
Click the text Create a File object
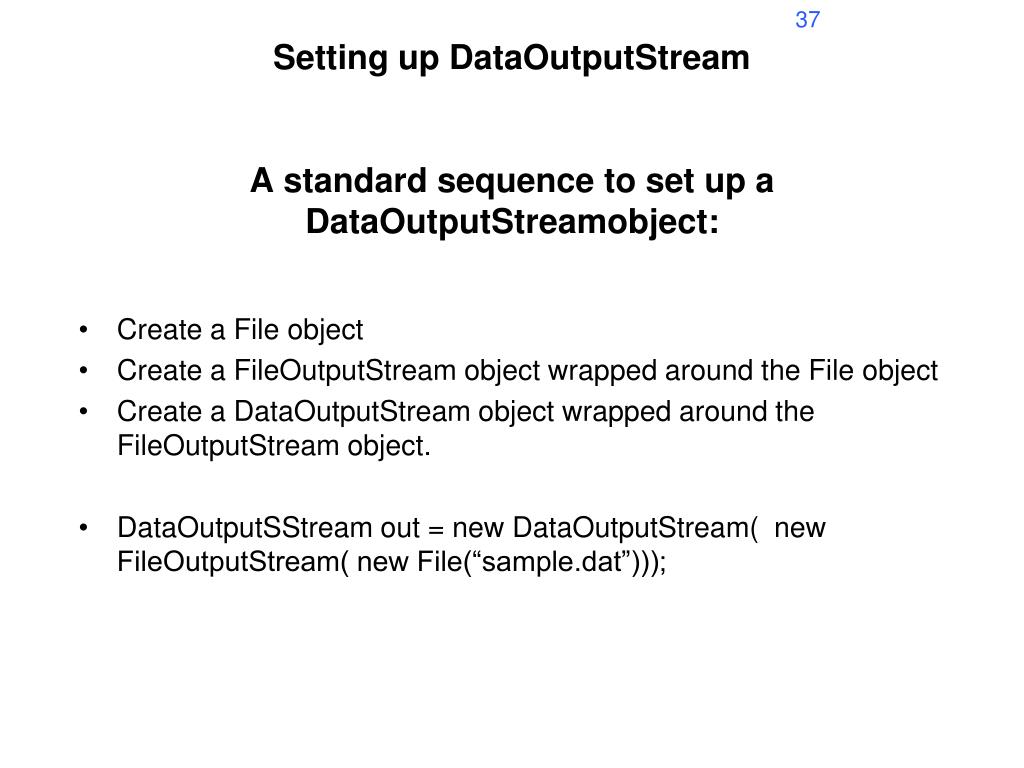pyautogui.click(x=240, y=330)
